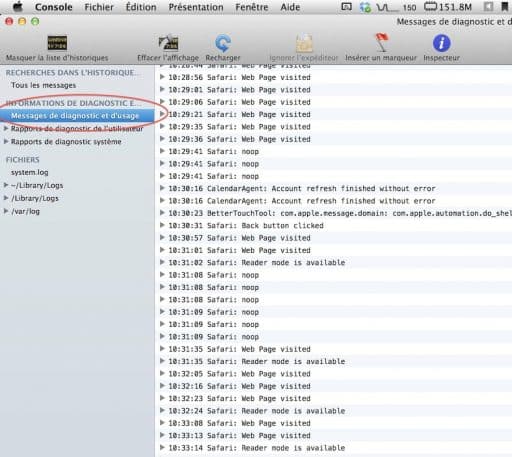The height and width of the screenshot is (457, 512).
Task: Expand Rapports de diagnostic système triangle
Action: tap(6, 141)
